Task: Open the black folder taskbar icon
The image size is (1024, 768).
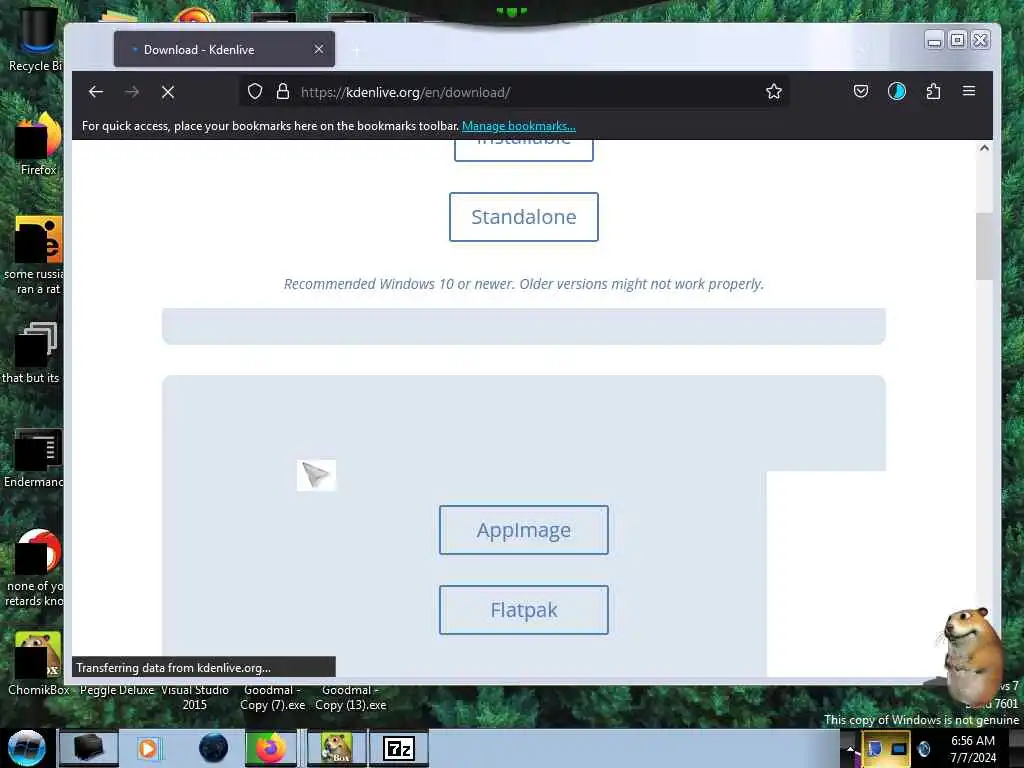Action: [88, 748]
